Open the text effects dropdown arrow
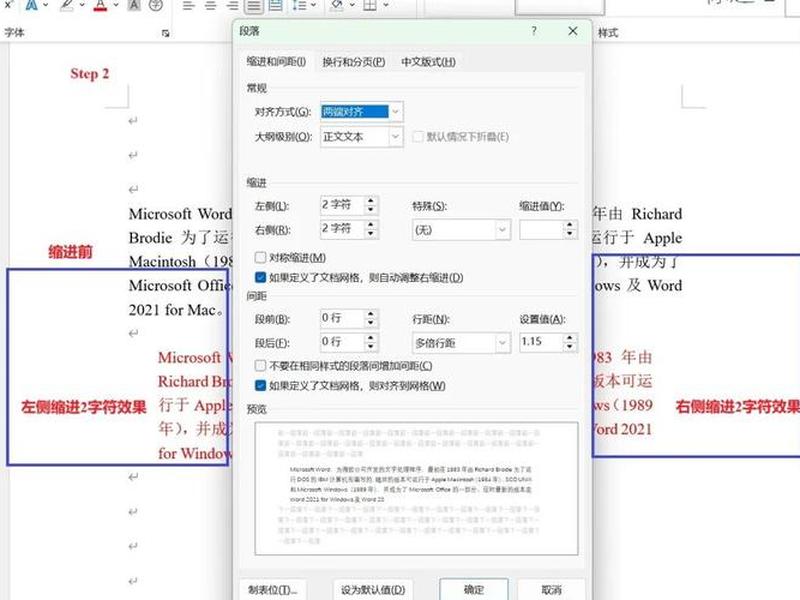Screen dimensions: 800x600 click(45, 5)
